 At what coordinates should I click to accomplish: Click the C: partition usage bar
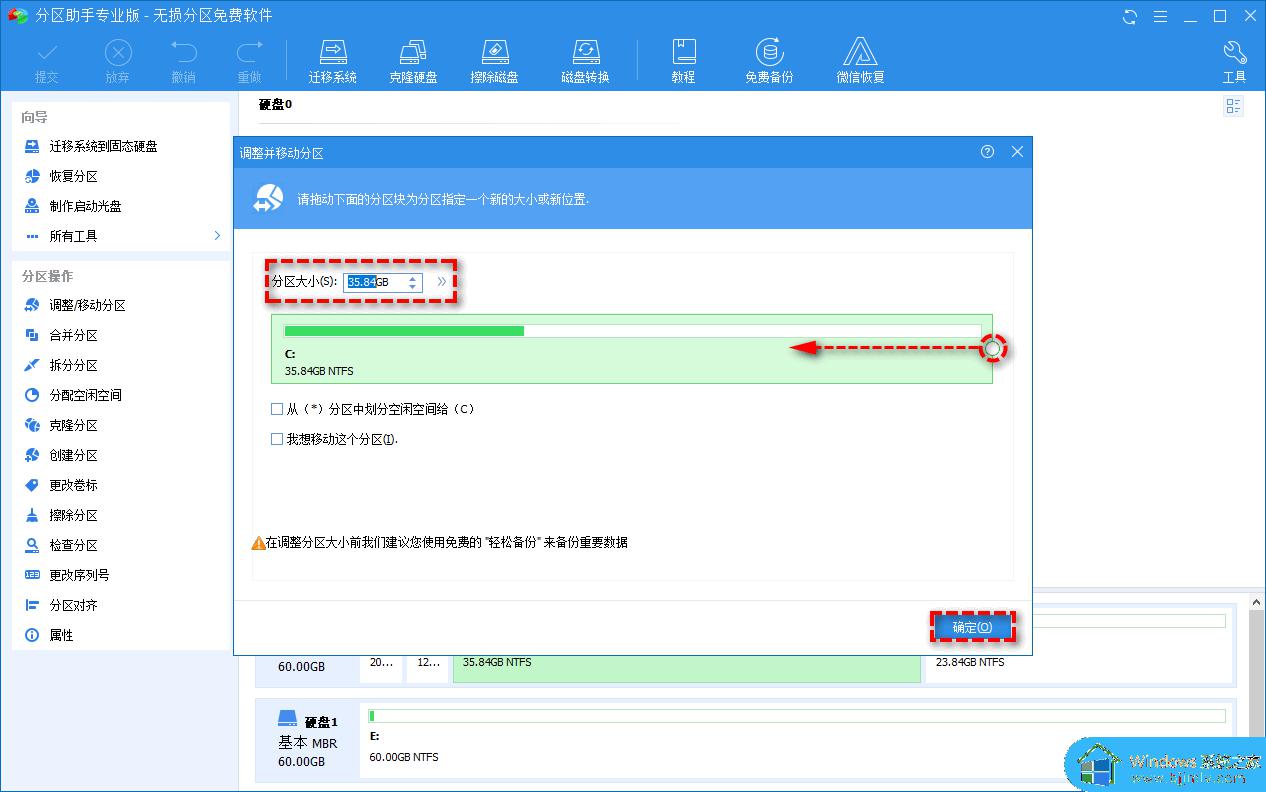coord(632,331)
